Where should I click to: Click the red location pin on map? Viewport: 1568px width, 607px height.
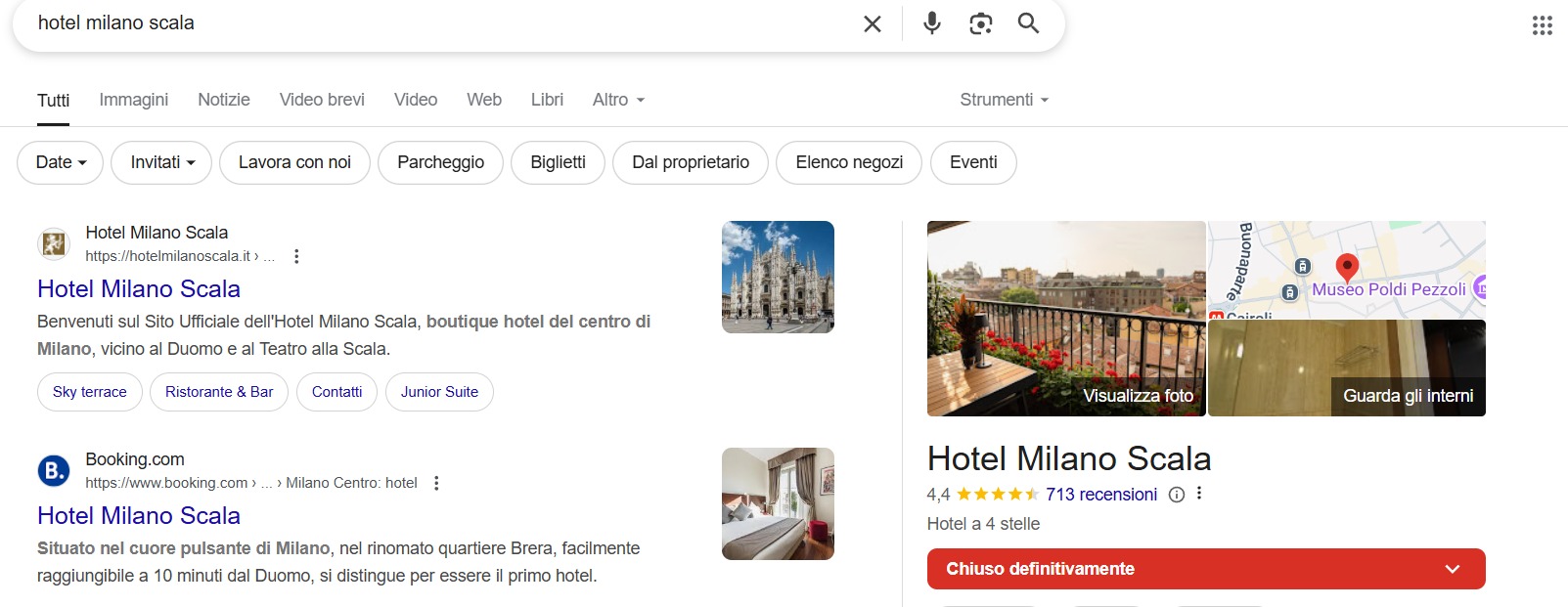pos(1347,267)
